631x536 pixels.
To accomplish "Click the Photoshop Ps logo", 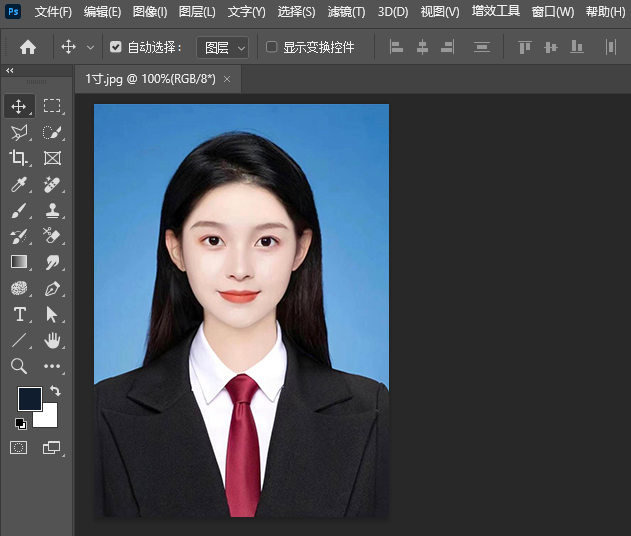I will (13, 12).
